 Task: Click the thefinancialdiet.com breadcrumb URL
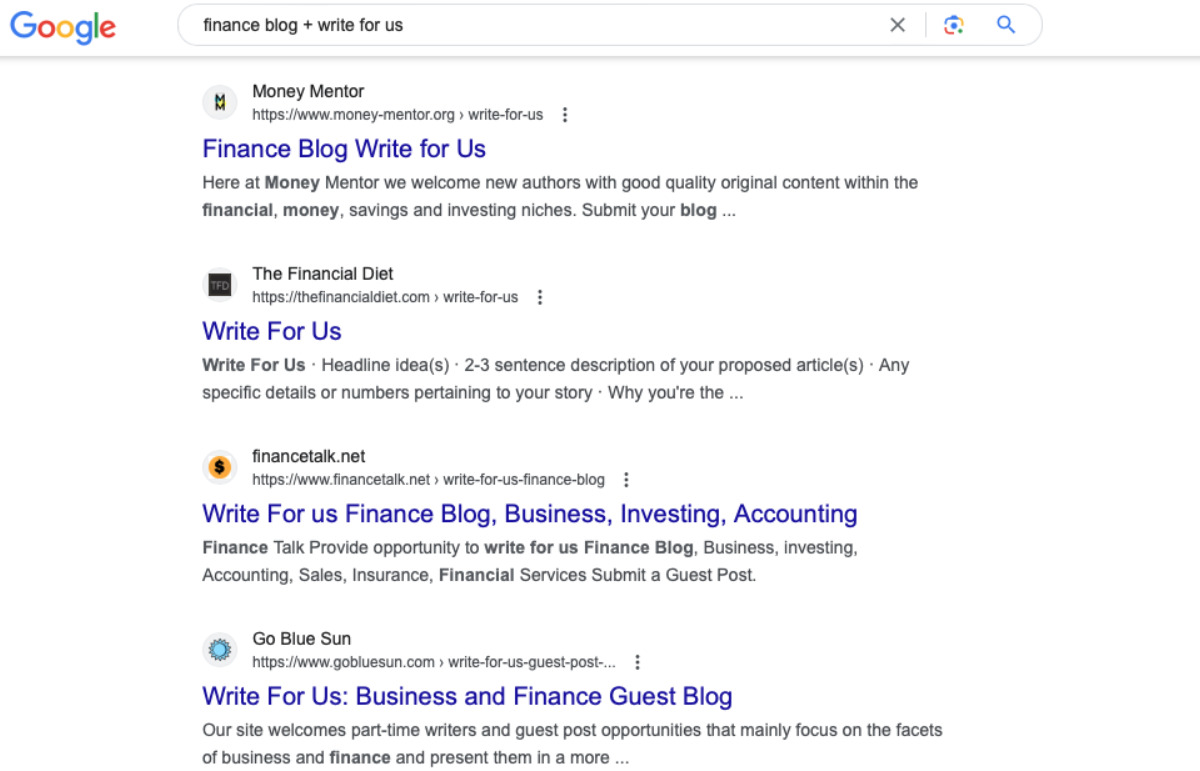(385, 297)
